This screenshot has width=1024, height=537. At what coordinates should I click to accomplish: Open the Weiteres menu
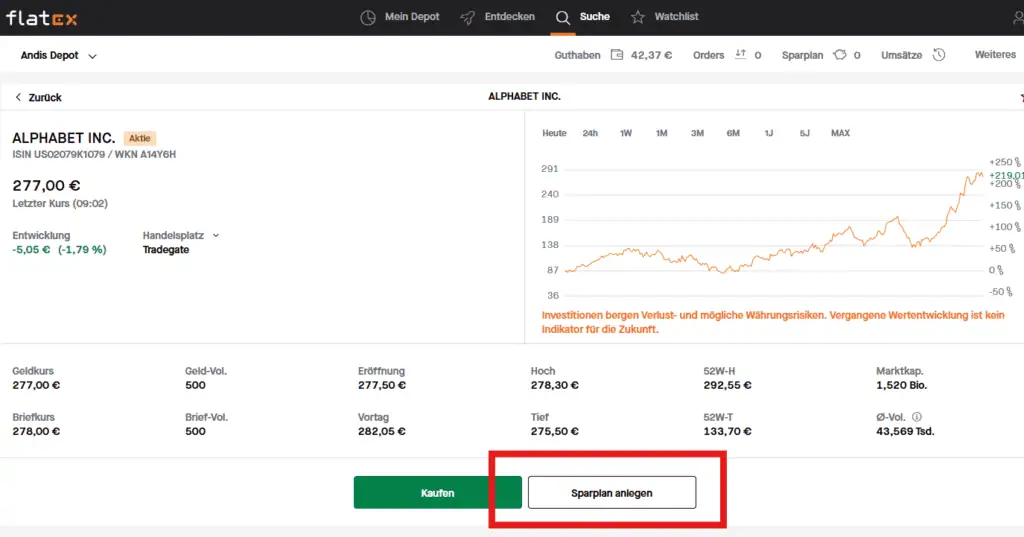pyautogui.click(x=994, y=55)
